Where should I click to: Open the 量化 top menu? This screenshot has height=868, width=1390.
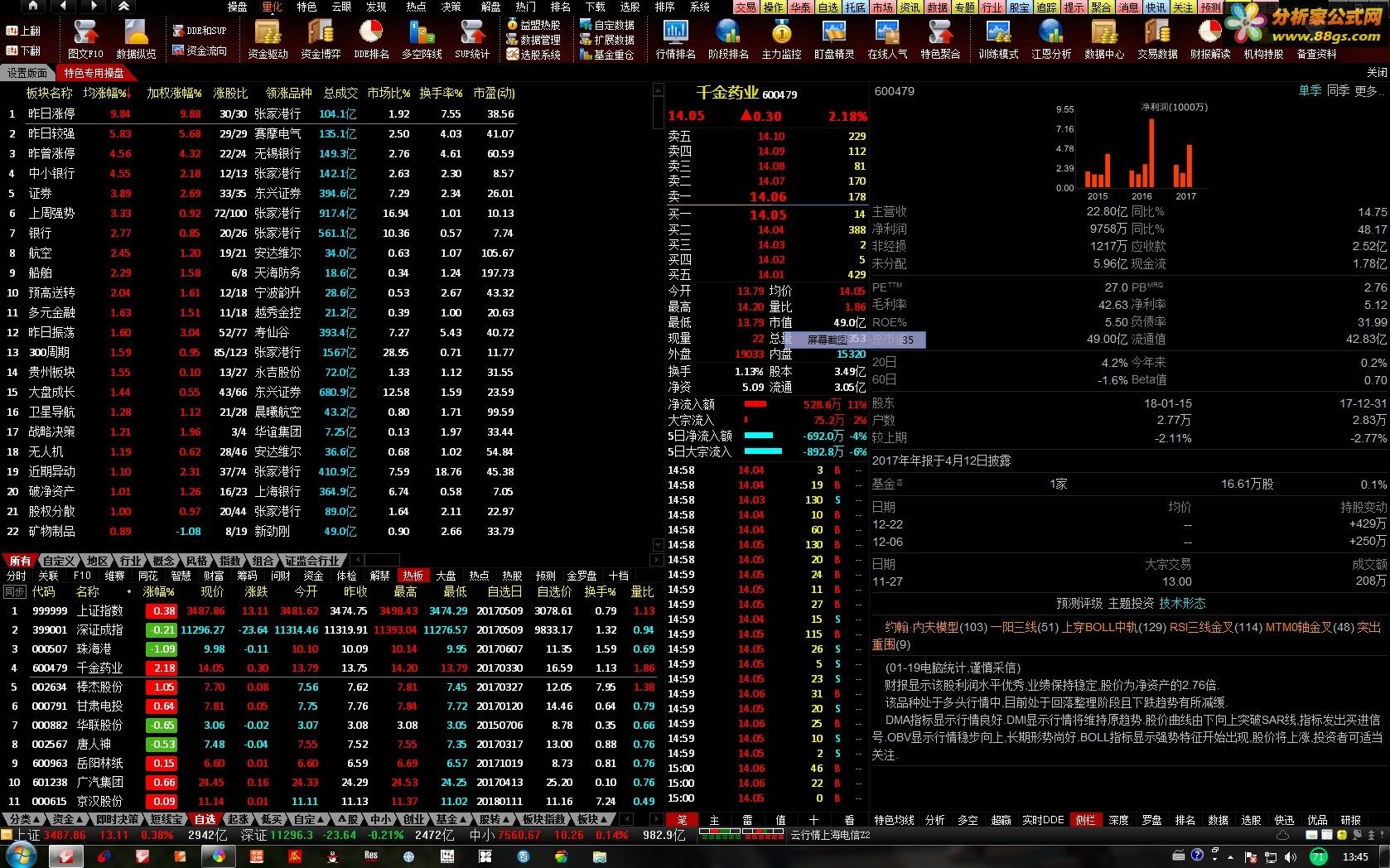(x=272, y=7)
